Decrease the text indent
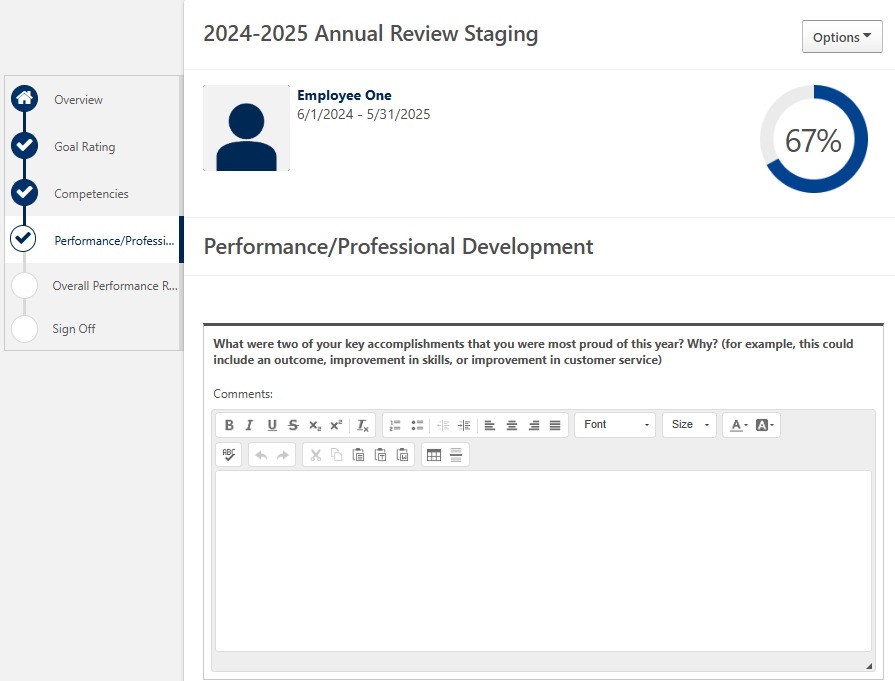 [443, 425]
